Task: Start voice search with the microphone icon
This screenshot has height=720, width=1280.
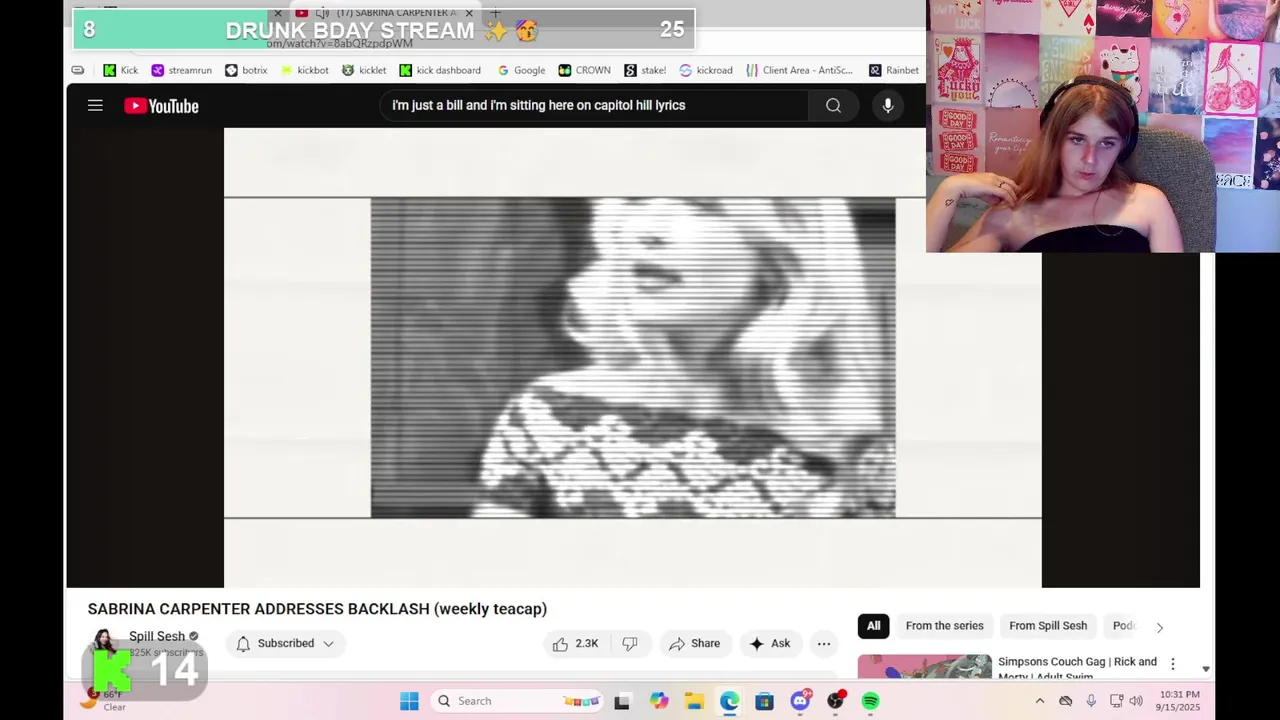Action: pyautogui.click(x=887, y=105)
